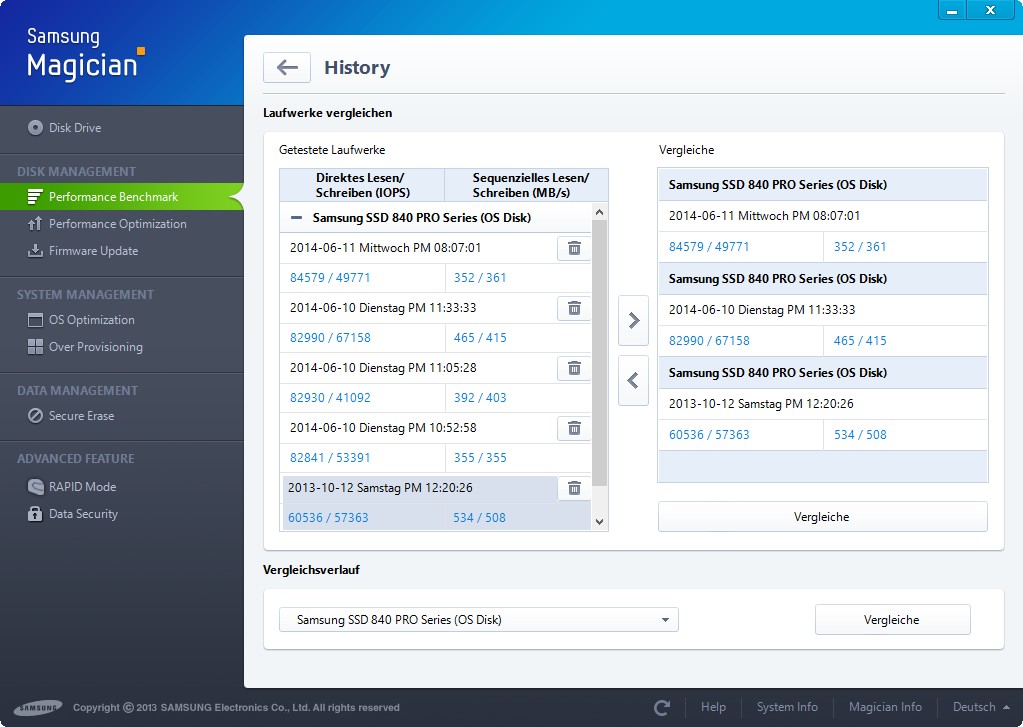Open the Vergleichsverlauf drive dropdown

pos(479,619)
